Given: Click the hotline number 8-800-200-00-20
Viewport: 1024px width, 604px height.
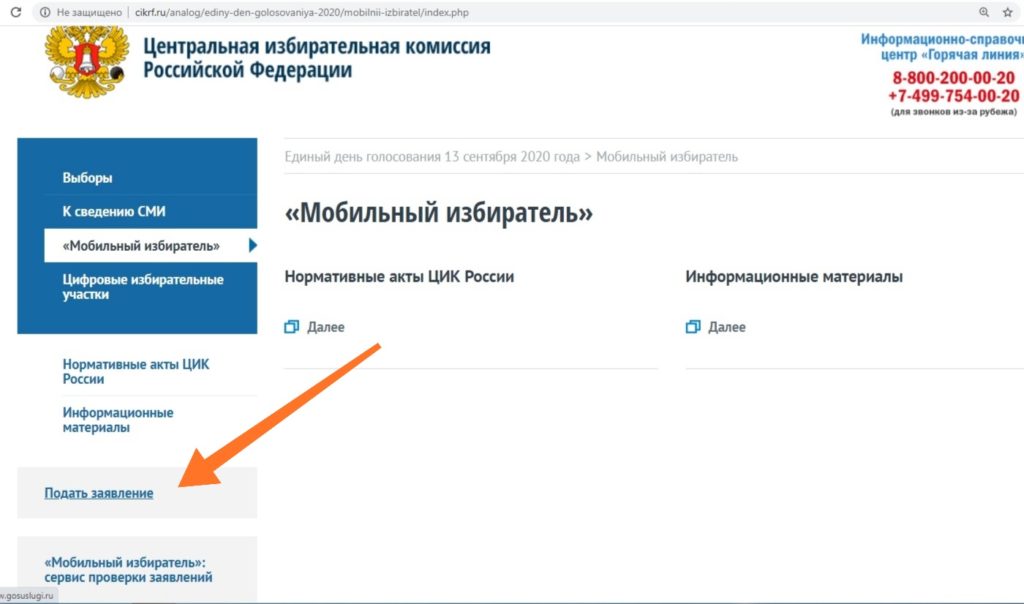Looking at the screenshot, I should 954,78.
